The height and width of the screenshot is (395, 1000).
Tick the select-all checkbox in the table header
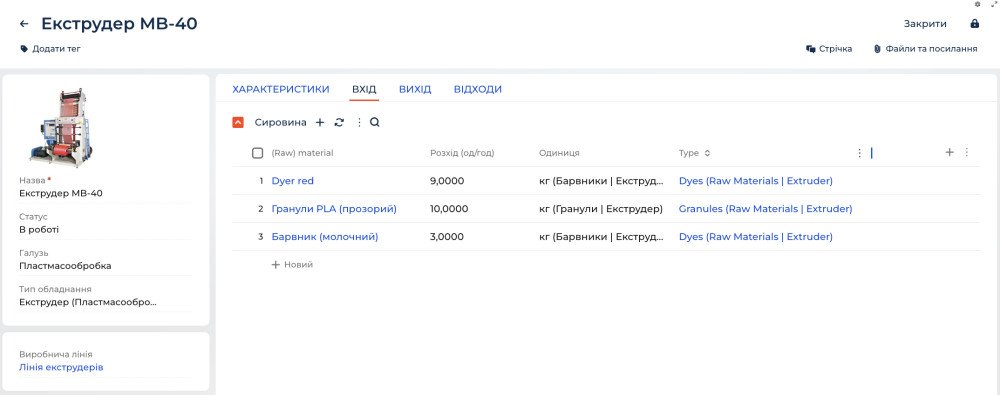258,153
